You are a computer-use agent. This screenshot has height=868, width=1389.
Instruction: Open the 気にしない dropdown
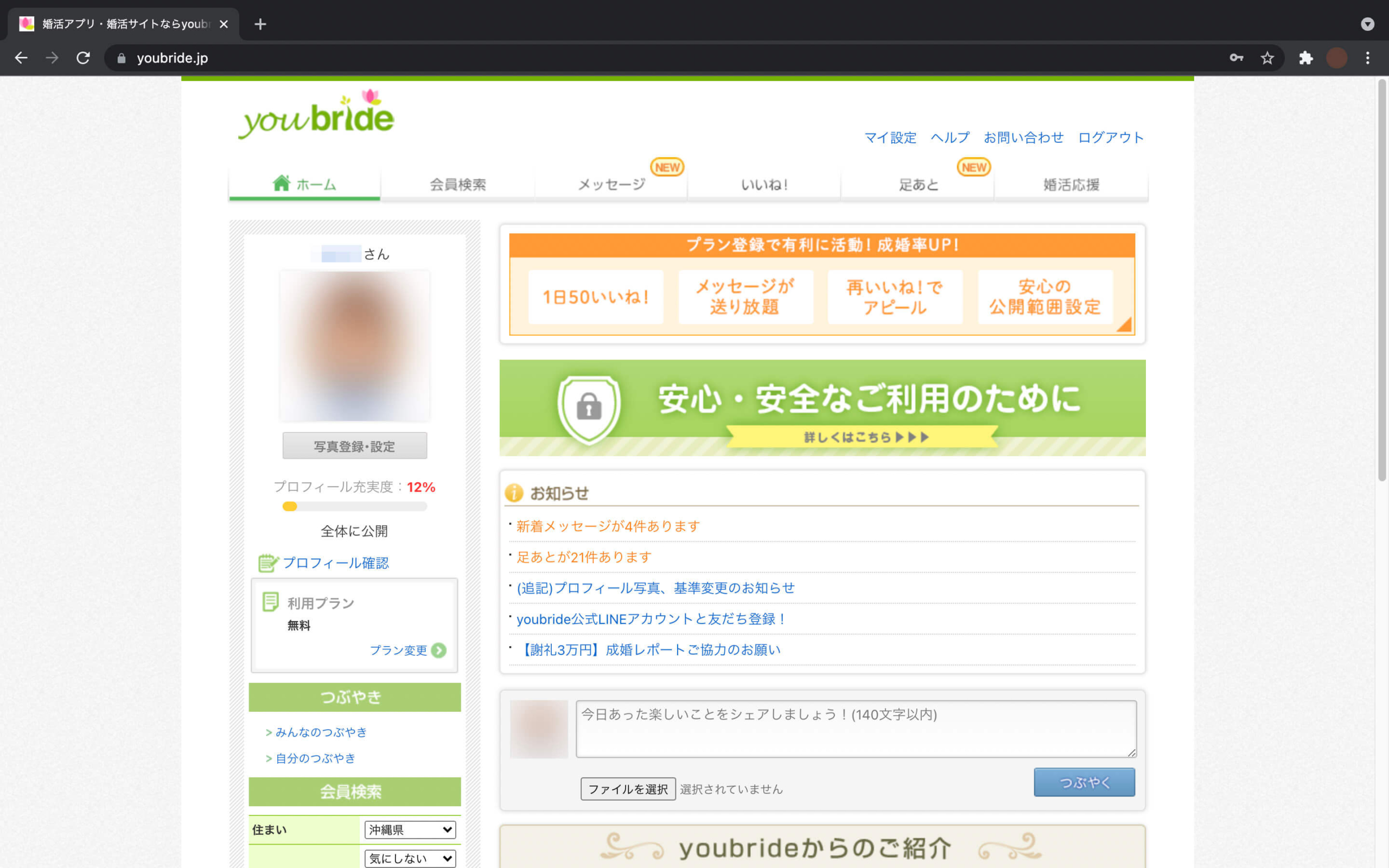pyautogui.click(x=410, y=858)
